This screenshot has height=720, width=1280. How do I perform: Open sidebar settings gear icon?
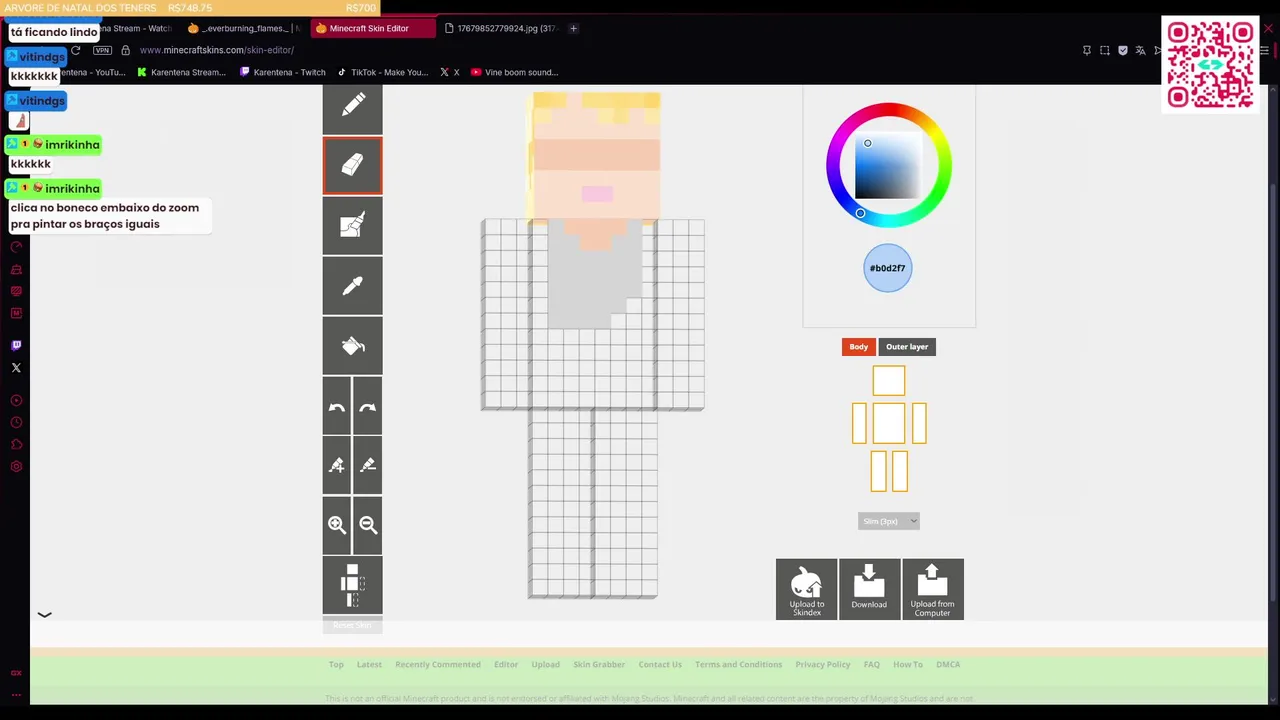tap(16, 467)
